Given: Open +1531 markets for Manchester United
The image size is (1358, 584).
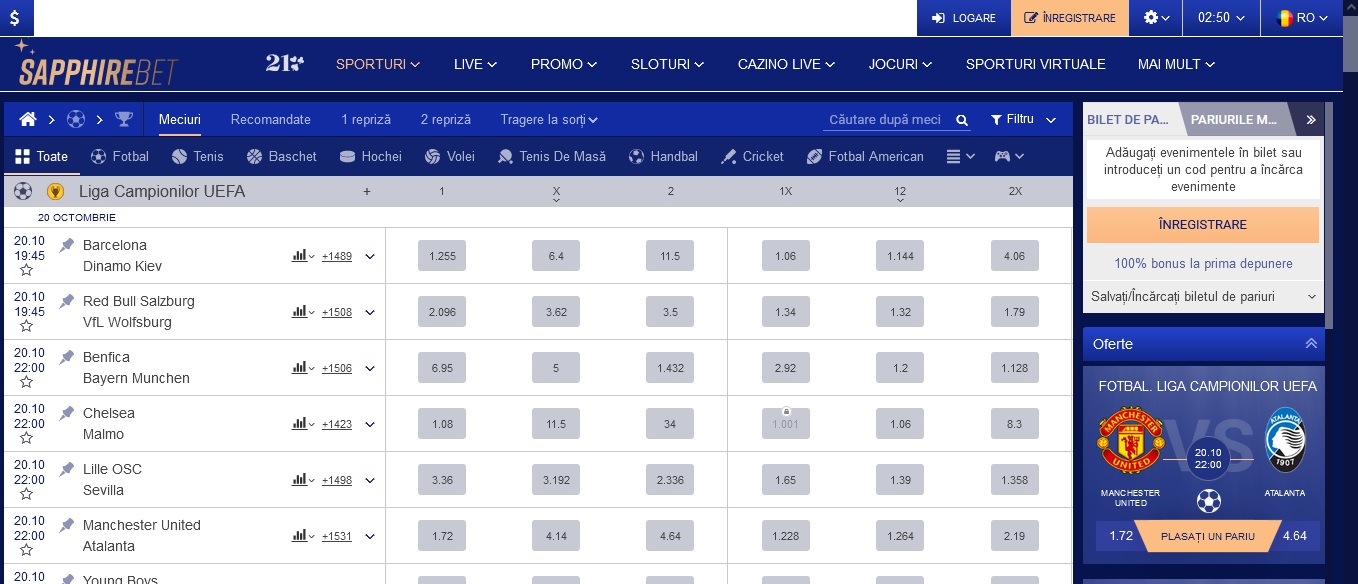Looking at the screenshot, I should (x=337, y=537).
